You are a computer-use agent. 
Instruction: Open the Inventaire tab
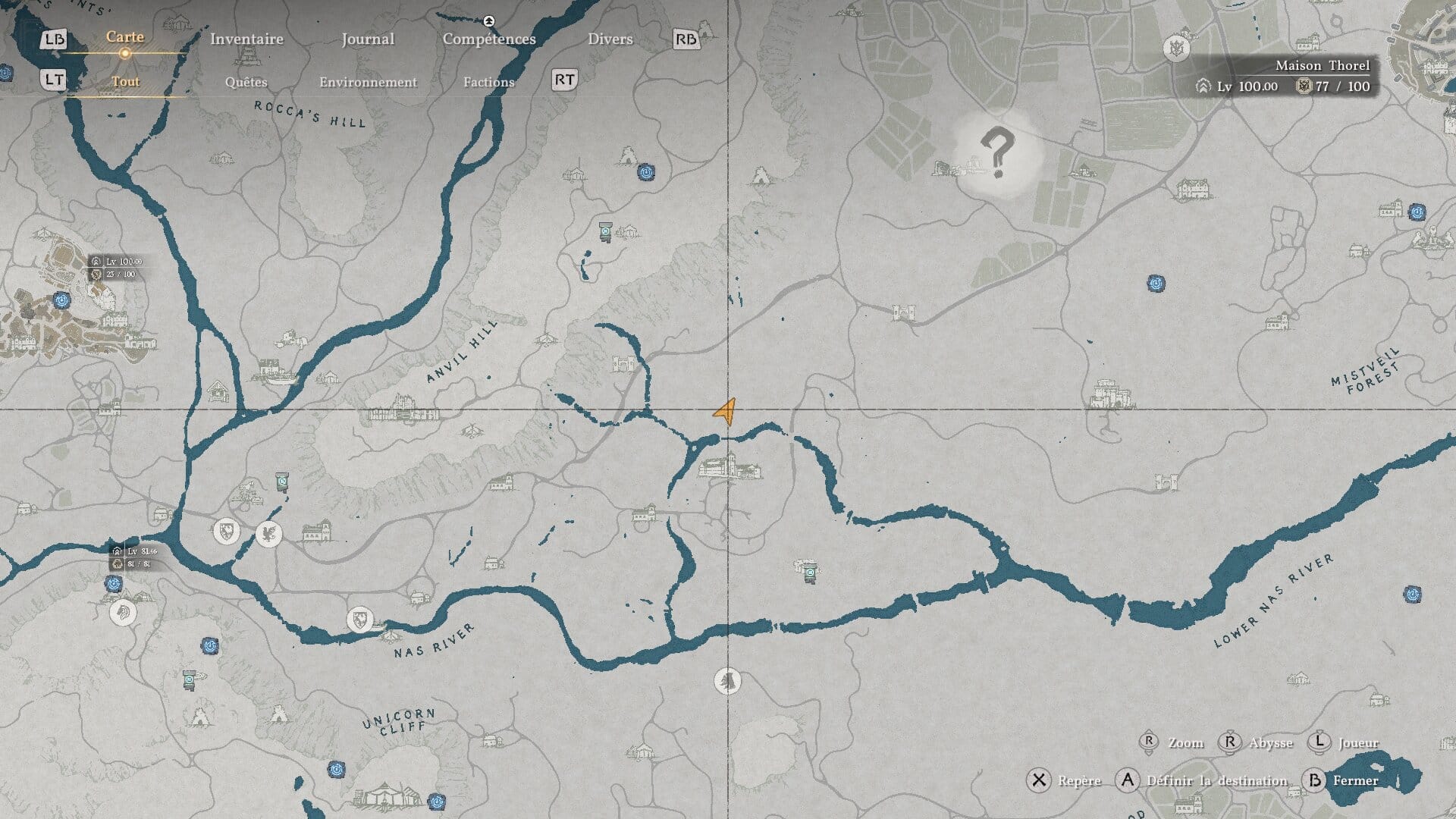coord(246,39)
